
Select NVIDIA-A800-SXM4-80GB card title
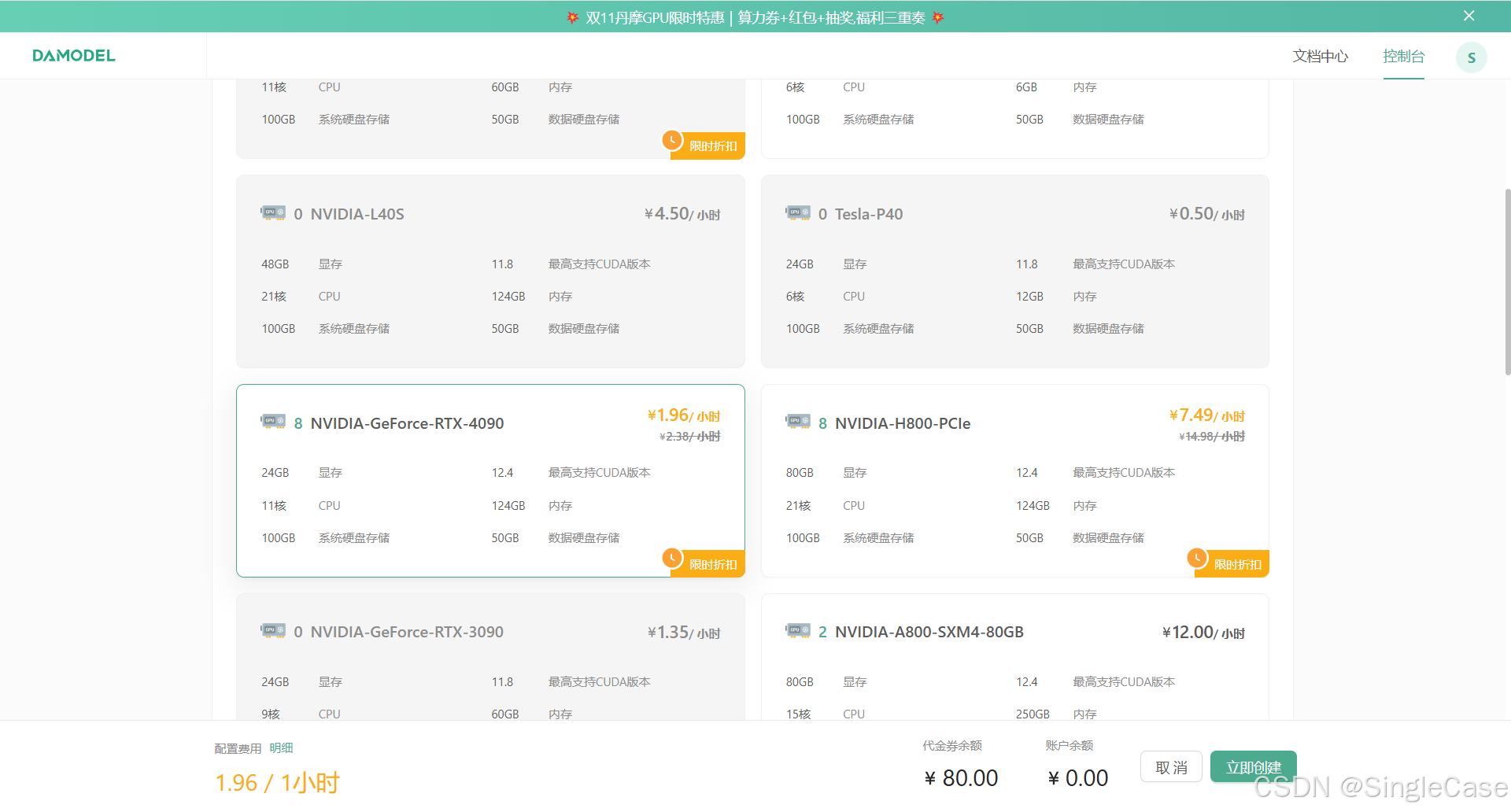[x=929, y=632]
